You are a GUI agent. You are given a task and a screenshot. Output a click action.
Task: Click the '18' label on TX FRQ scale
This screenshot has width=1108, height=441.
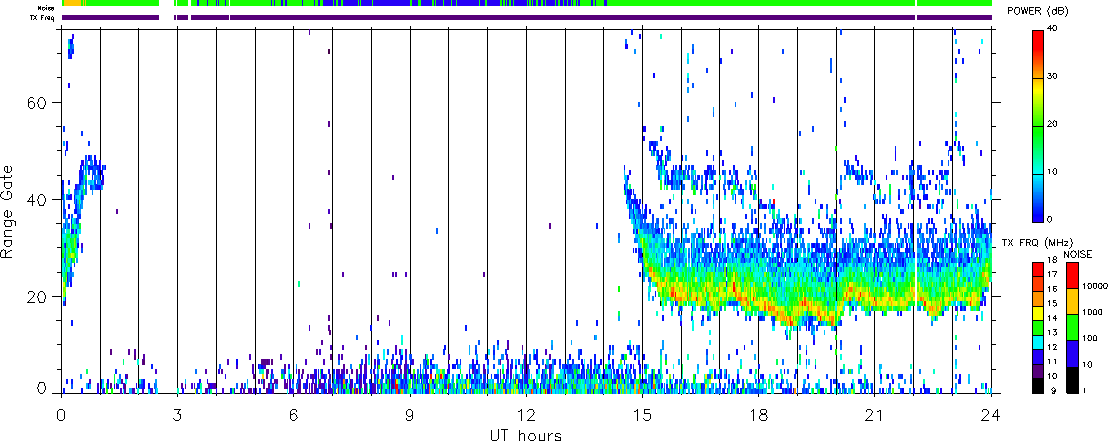pos(1052,260)
